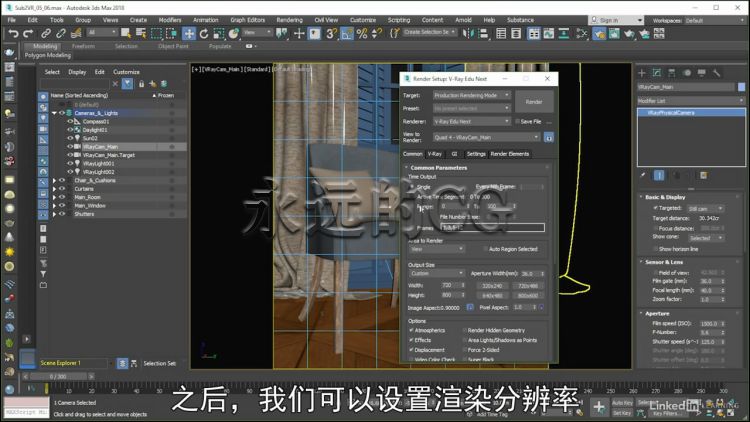
Task: Click the Render button in Render Setup
Action: point(534,102)
